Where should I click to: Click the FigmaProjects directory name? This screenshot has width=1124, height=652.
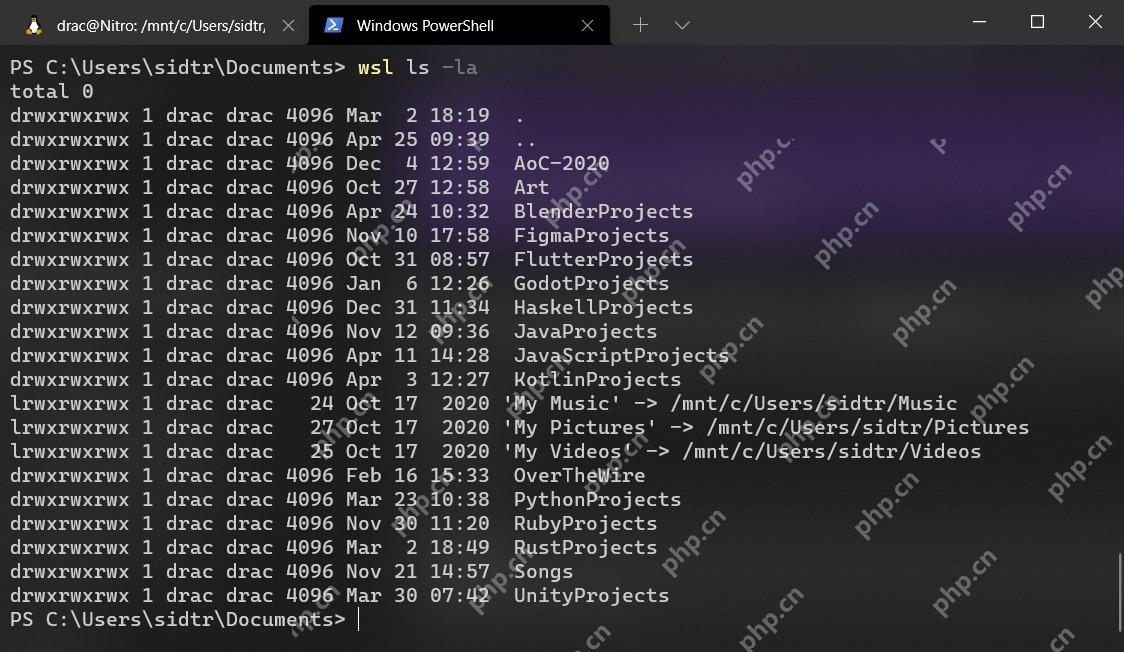(x=591, y=236)
